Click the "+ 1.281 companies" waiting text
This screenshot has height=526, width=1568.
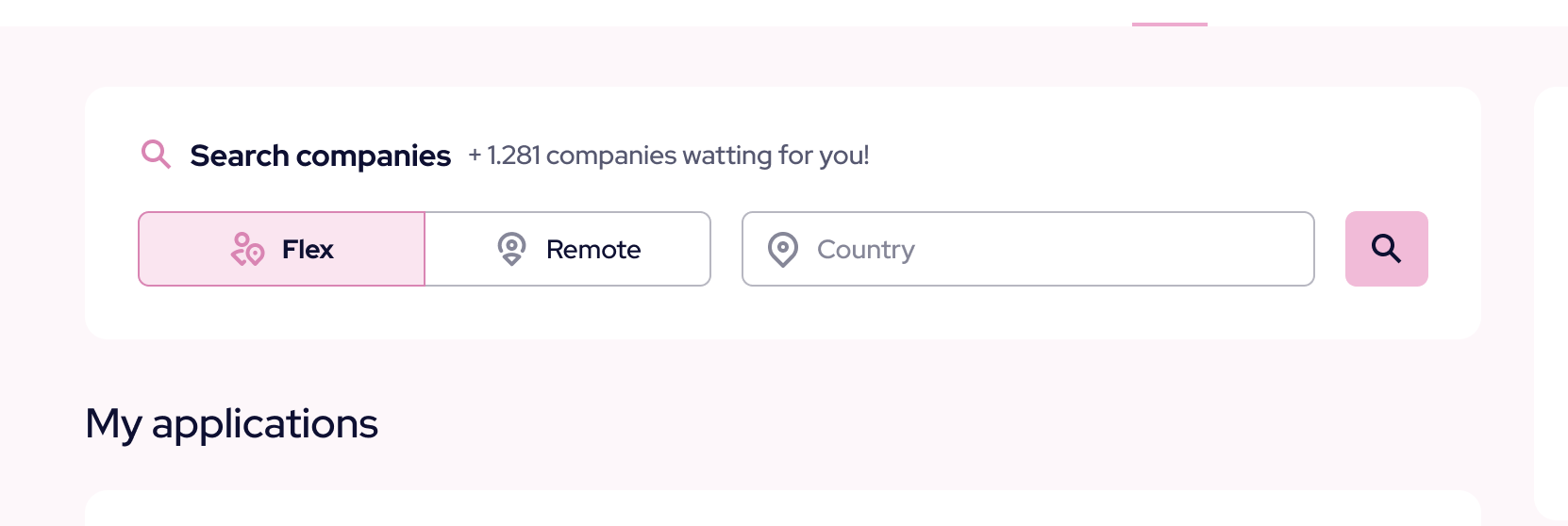coord(668,156)
